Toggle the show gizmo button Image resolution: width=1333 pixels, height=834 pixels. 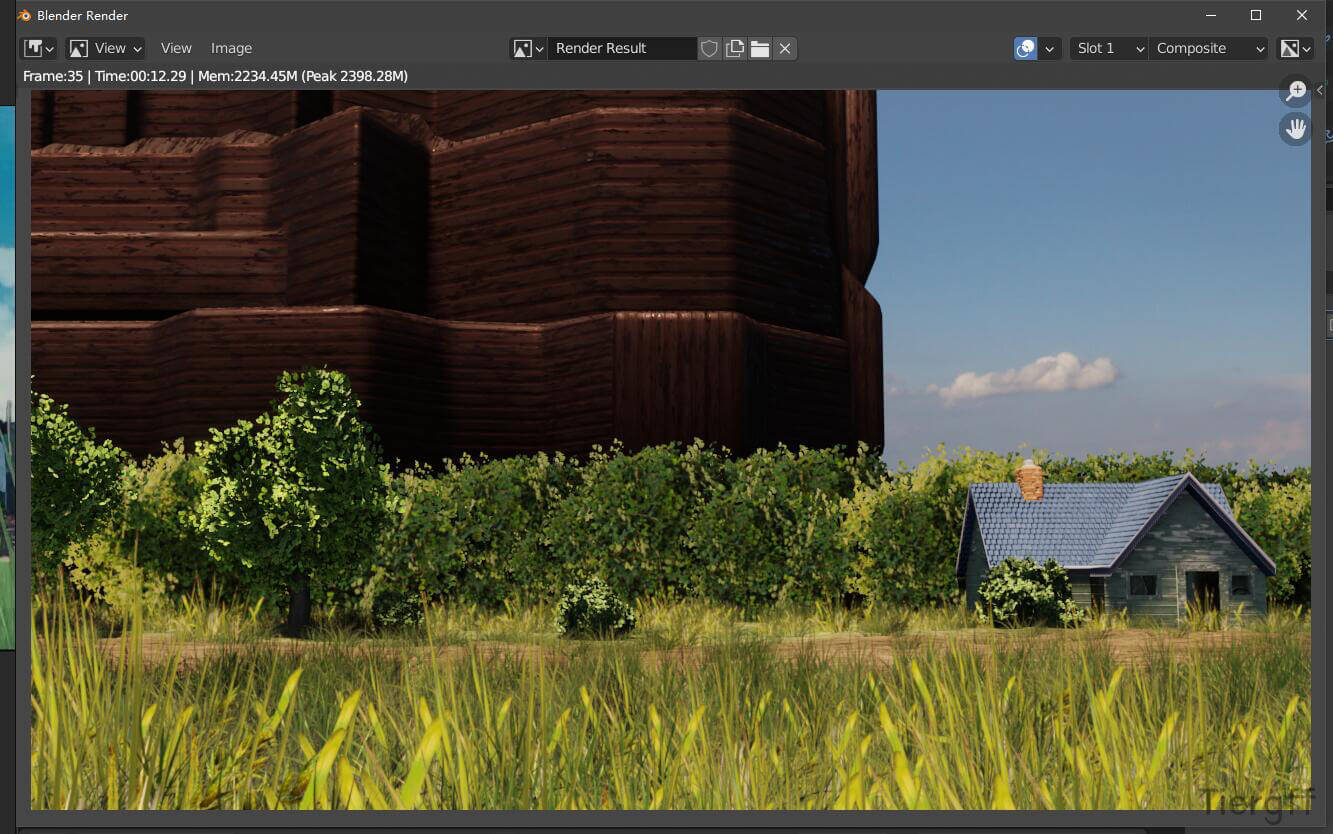click(x=1025, y=48)
